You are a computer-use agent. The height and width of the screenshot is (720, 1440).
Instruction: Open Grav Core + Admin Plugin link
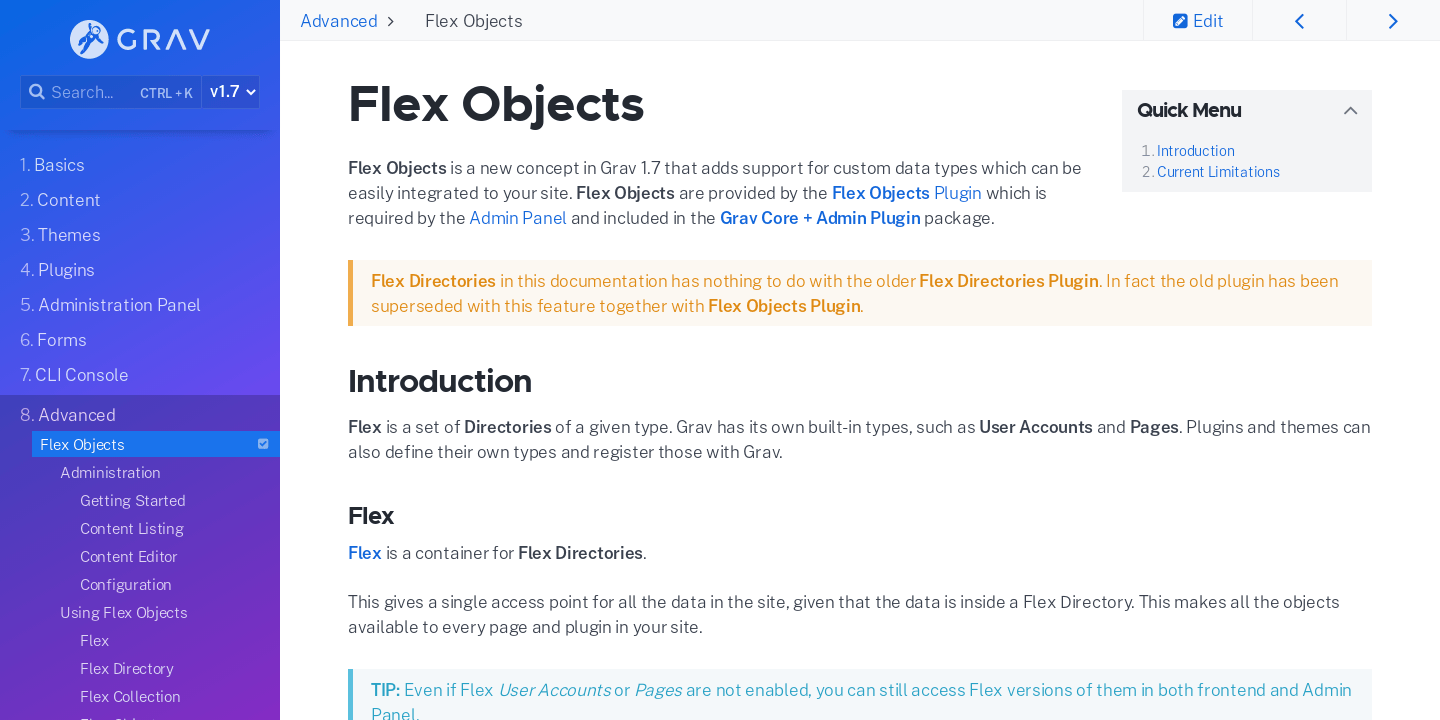(x=820, y=218)
